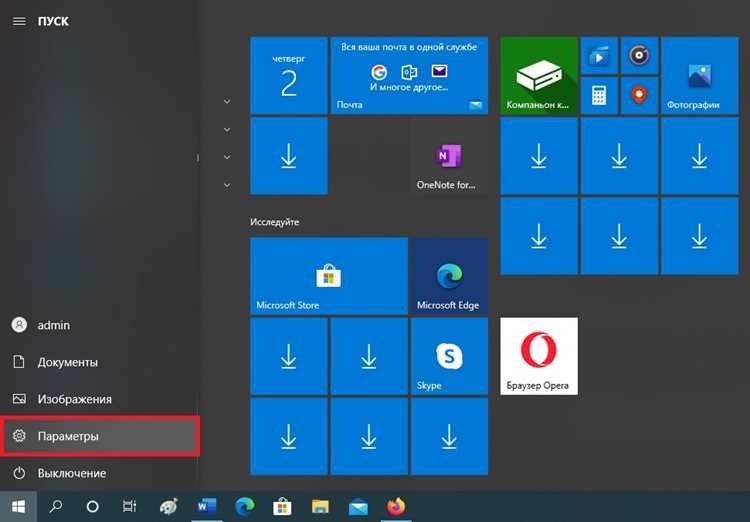Open File Explorer from the taskbar
The height and width of the screenshot is (522, 750).
click(320, 506)
